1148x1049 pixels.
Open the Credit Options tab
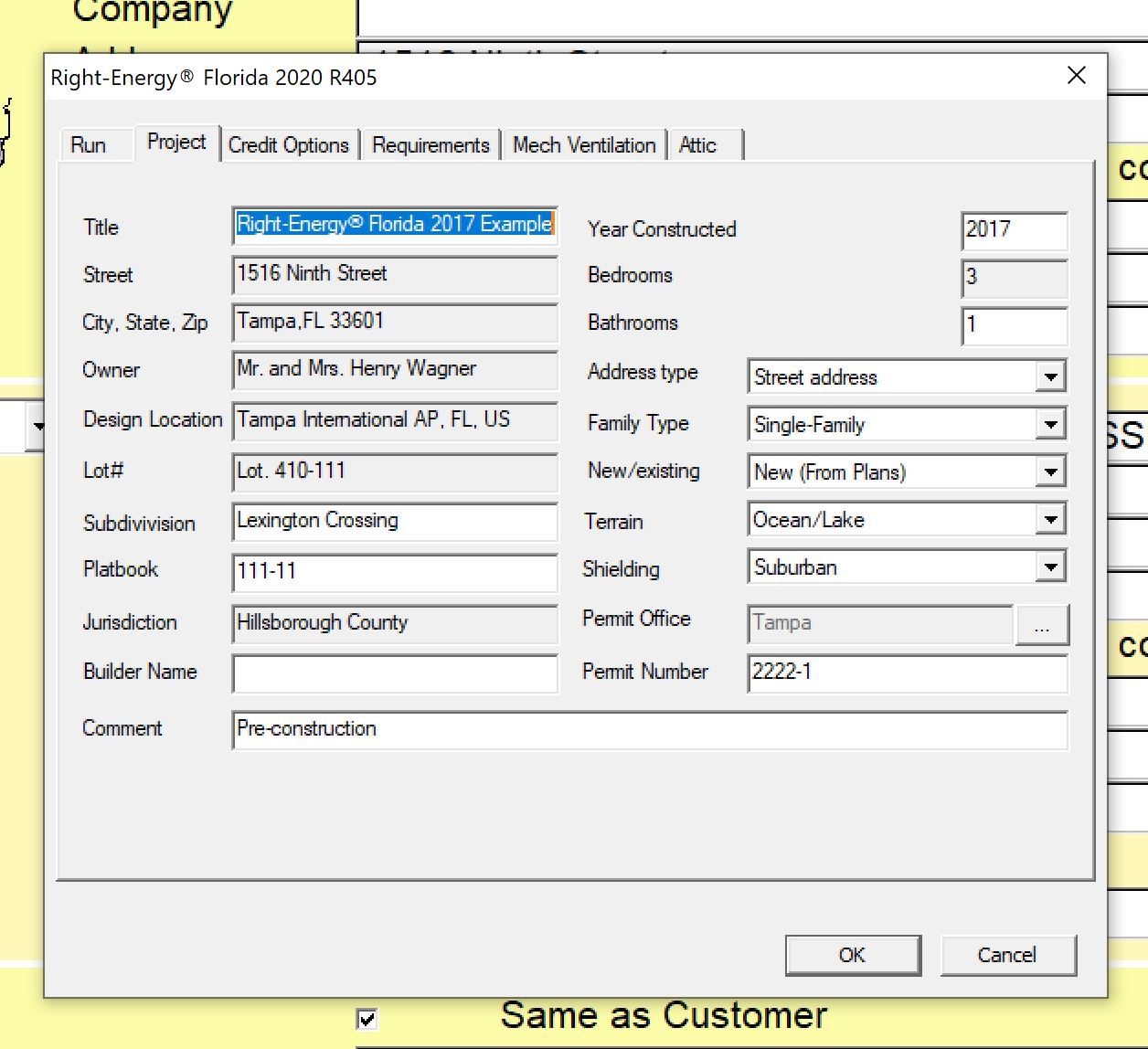[x=289, y=145]
